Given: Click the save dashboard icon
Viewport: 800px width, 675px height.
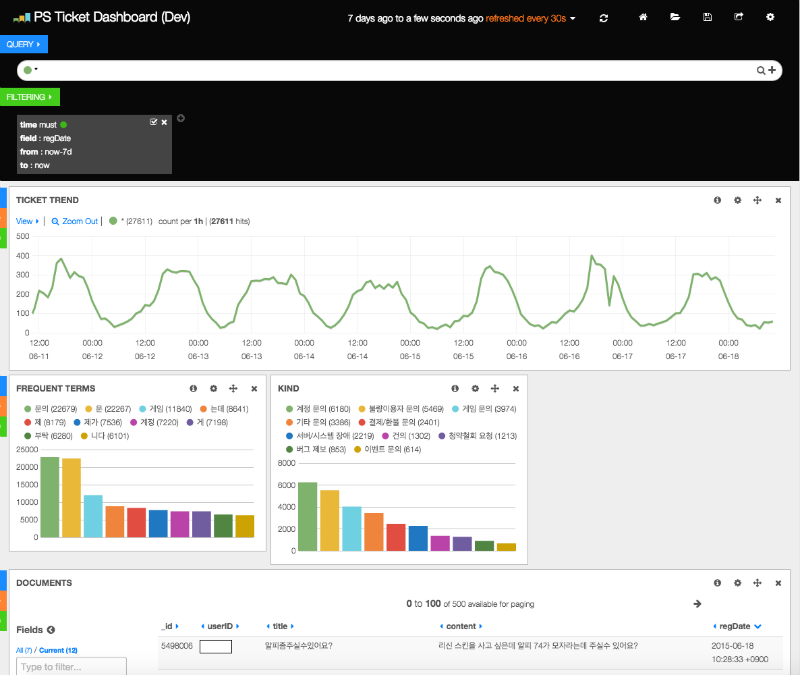Looking at the screenshot, I should tap(707, 18).
